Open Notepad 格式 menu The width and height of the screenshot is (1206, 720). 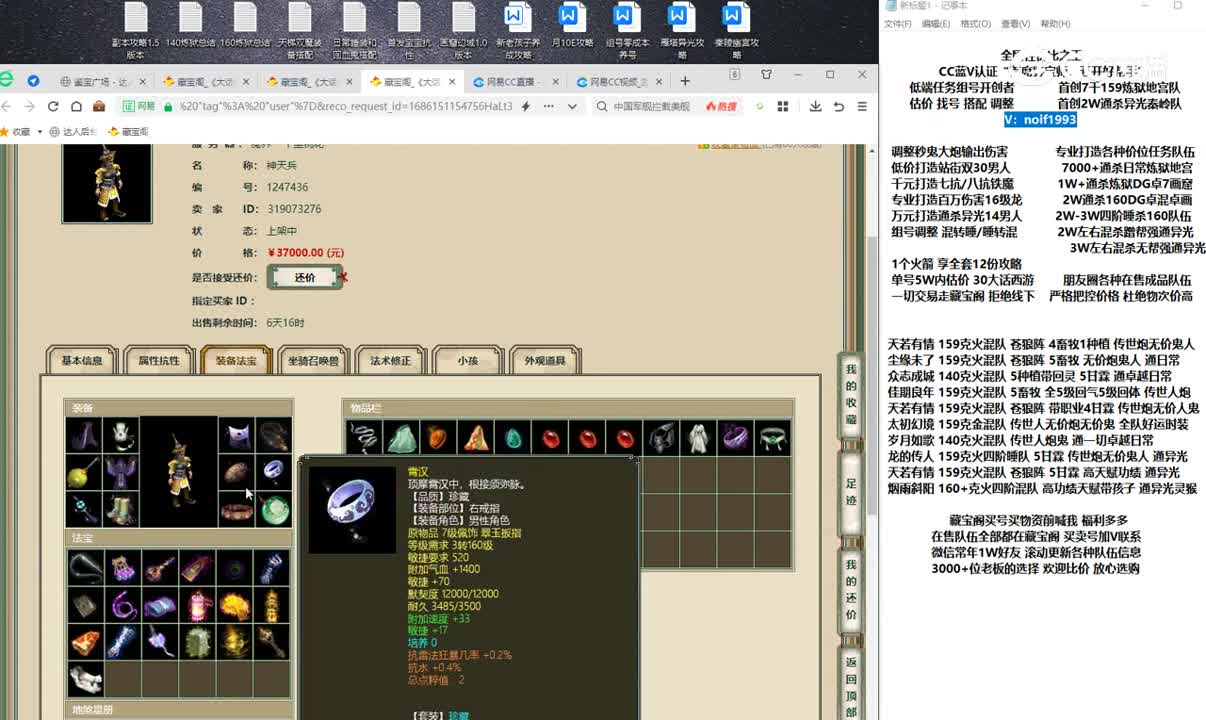click(x=975, y=24)
